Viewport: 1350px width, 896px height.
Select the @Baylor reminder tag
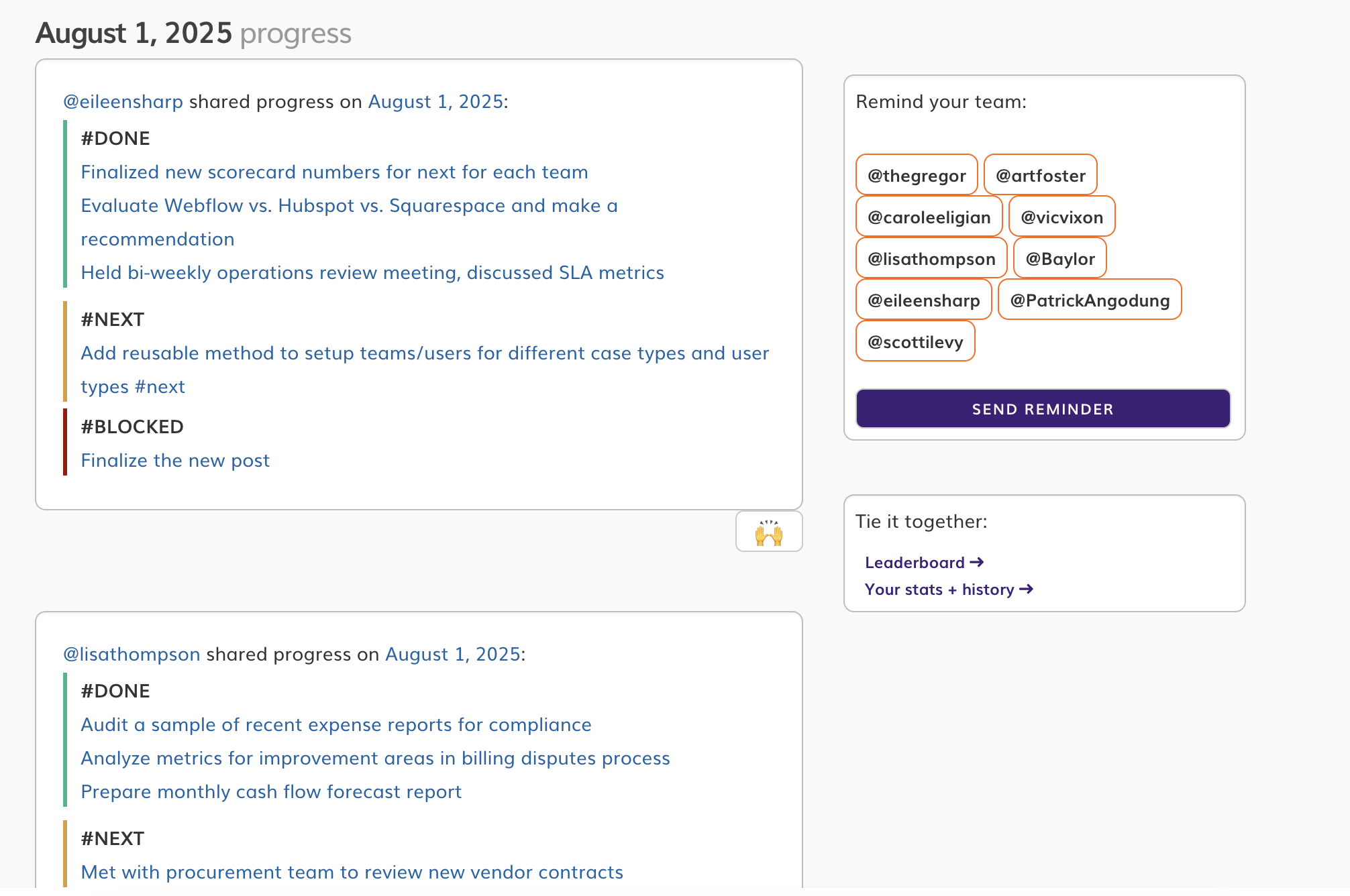click(1059, 258)
